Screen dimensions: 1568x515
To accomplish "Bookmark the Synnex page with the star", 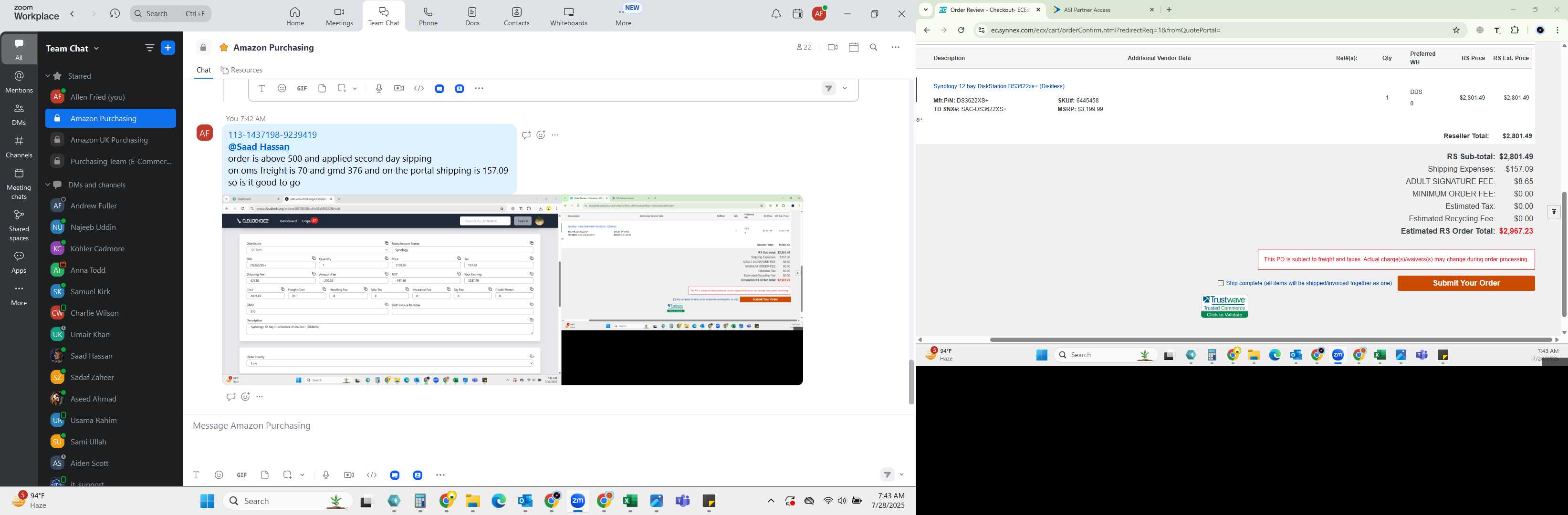I will pyautogui.click(x=1456, y=31).
